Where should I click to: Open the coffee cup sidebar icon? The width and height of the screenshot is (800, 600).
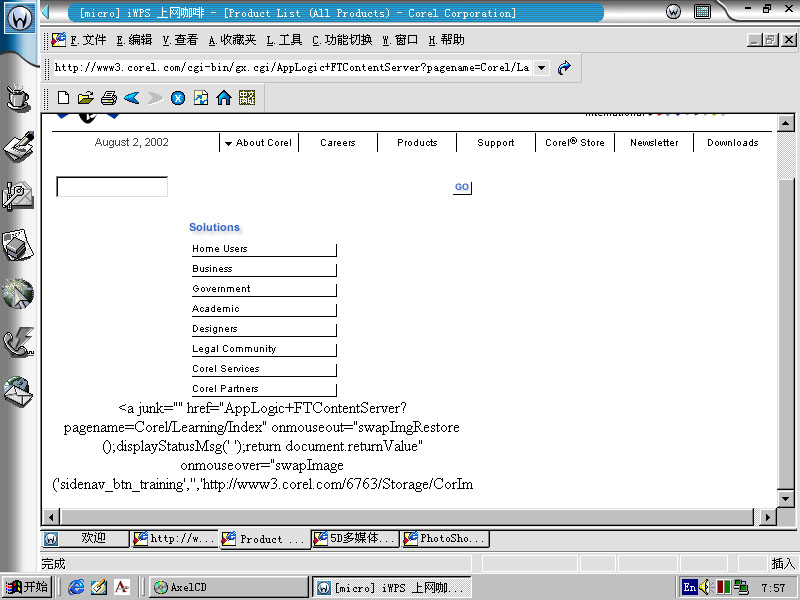(x=18, y=98)
